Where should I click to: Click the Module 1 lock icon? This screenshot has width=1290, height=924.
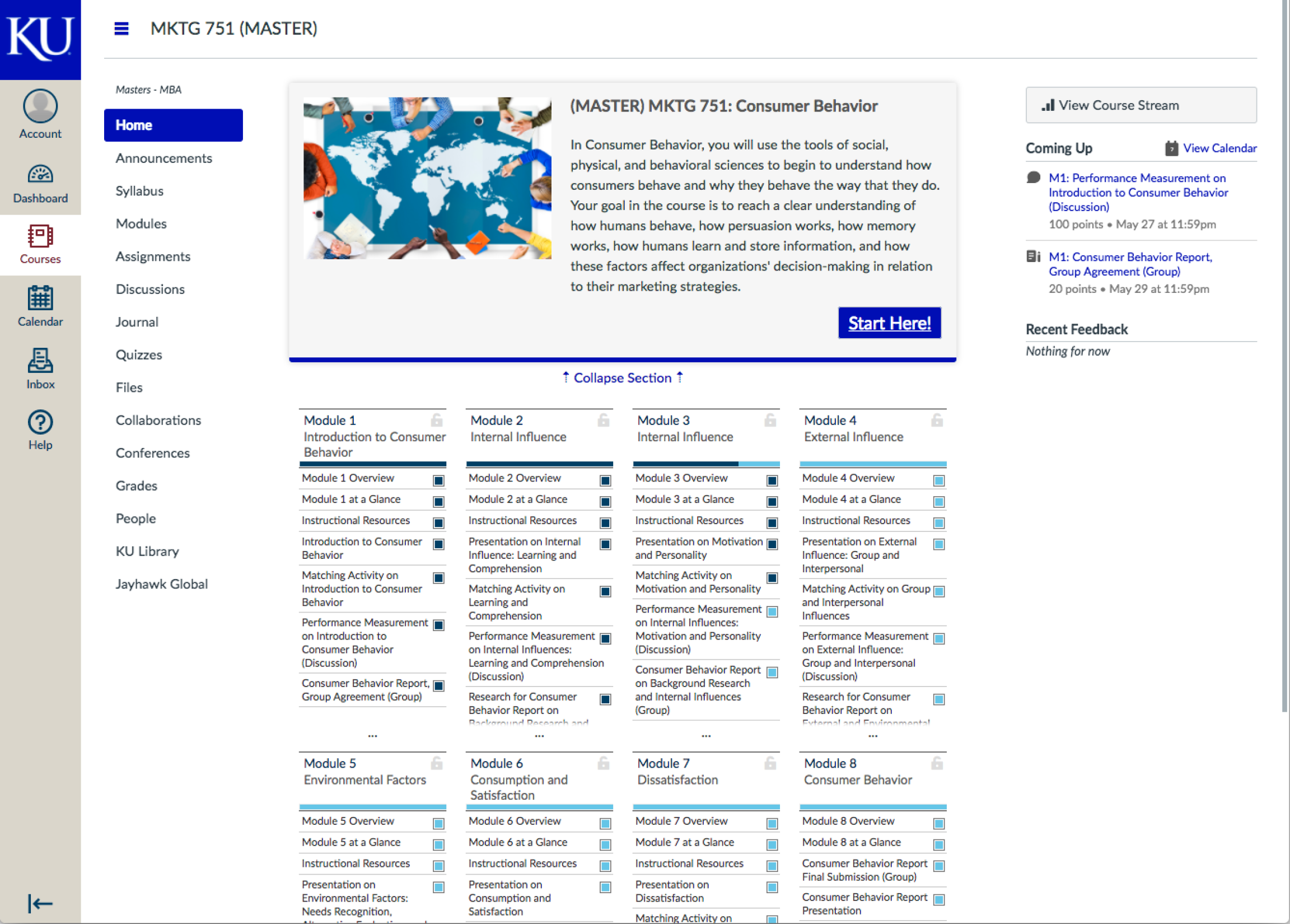437,421
